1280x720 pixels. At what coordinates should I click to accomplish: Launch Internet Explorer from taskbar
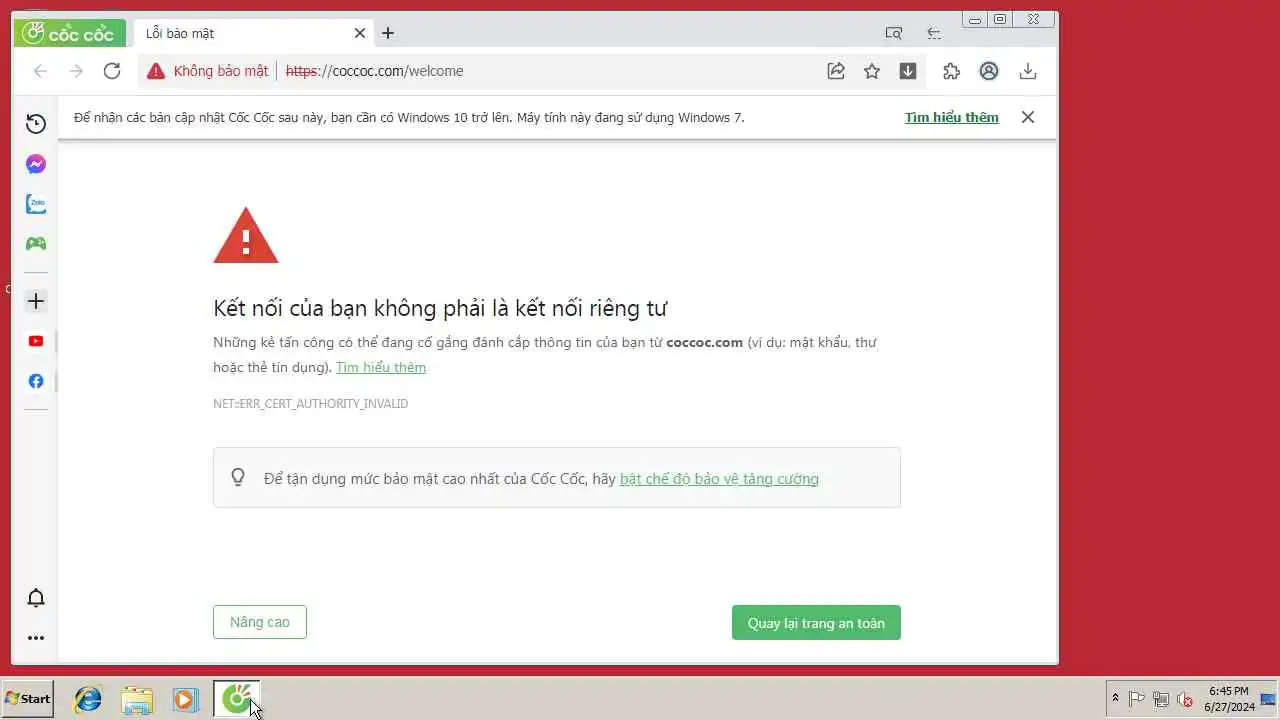pyautogui.click(x=88, y=699)
